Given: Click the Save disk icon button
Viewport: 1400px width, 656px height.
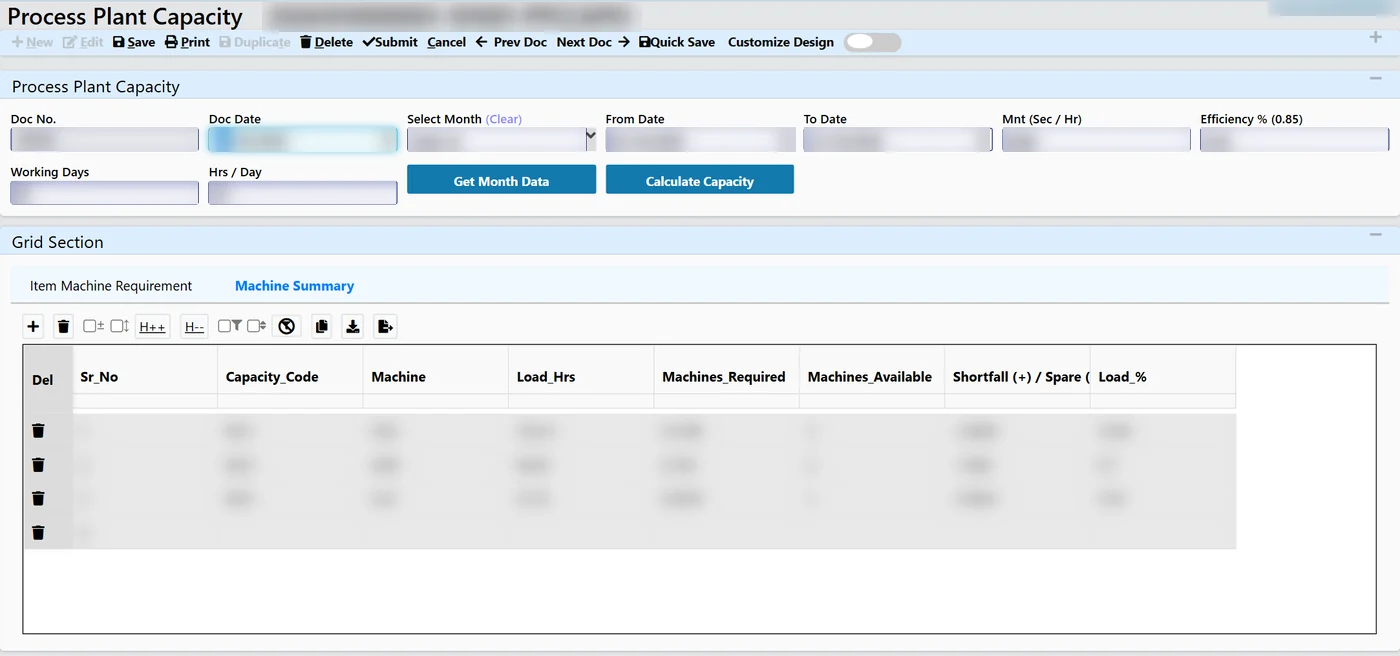Looking at the screenshot, I should click(134, 42).
